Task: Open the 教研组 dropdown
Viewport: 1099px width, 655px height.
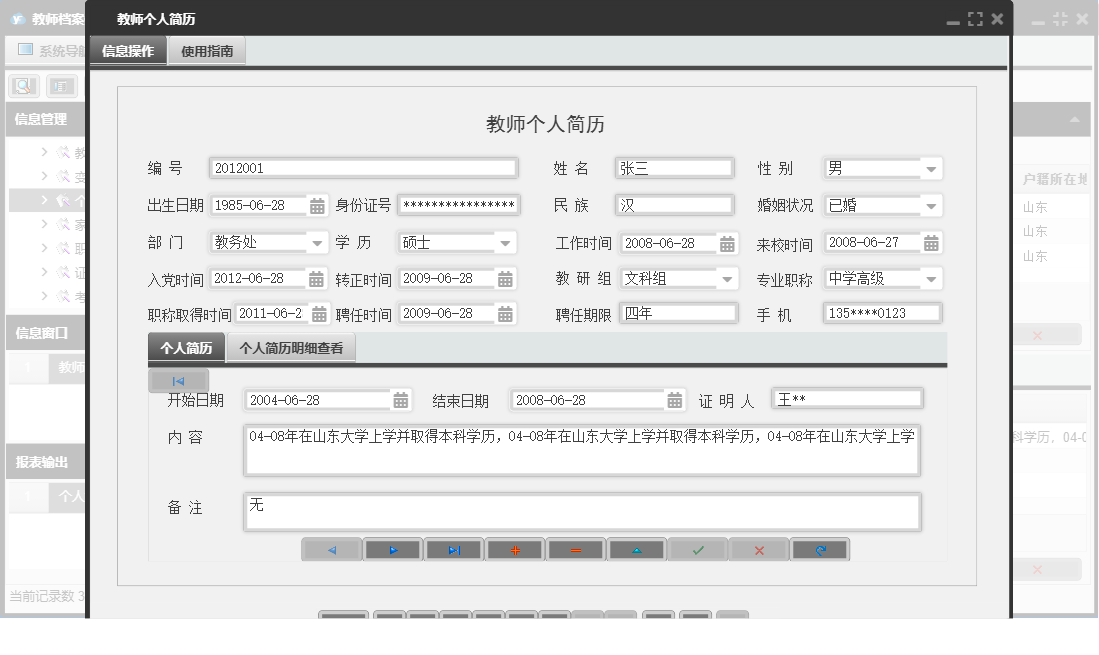Action: click(x=727, y=279)
